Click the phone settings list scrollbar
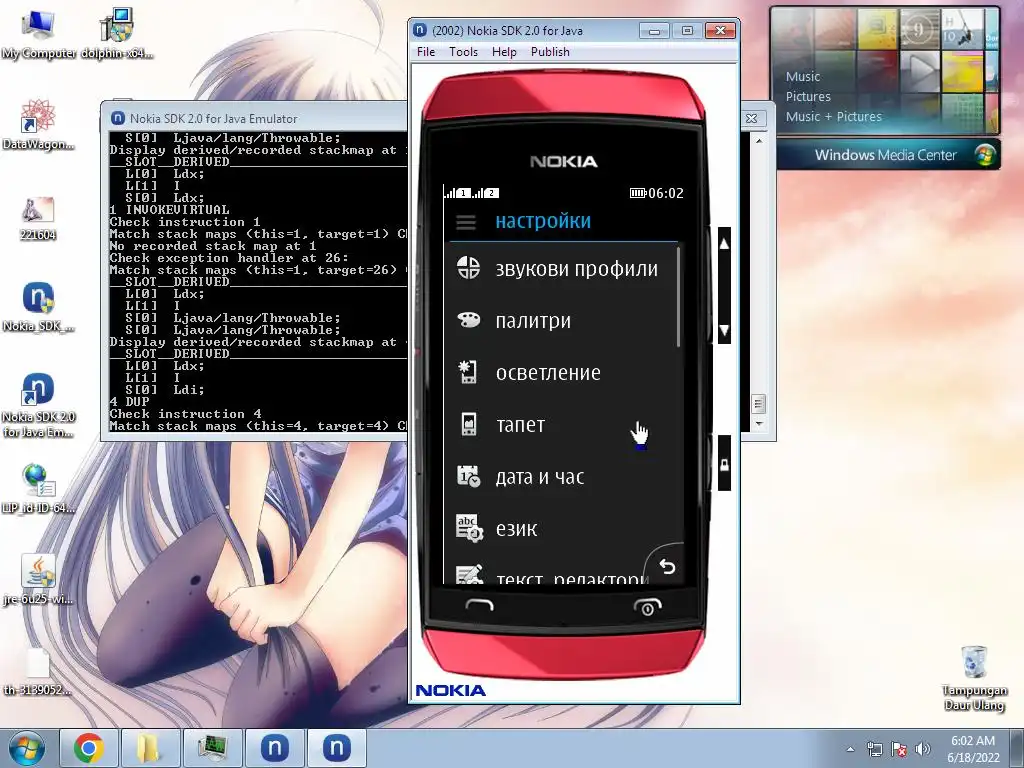Viewport: 1024px width, 768px height. point(679,295)
